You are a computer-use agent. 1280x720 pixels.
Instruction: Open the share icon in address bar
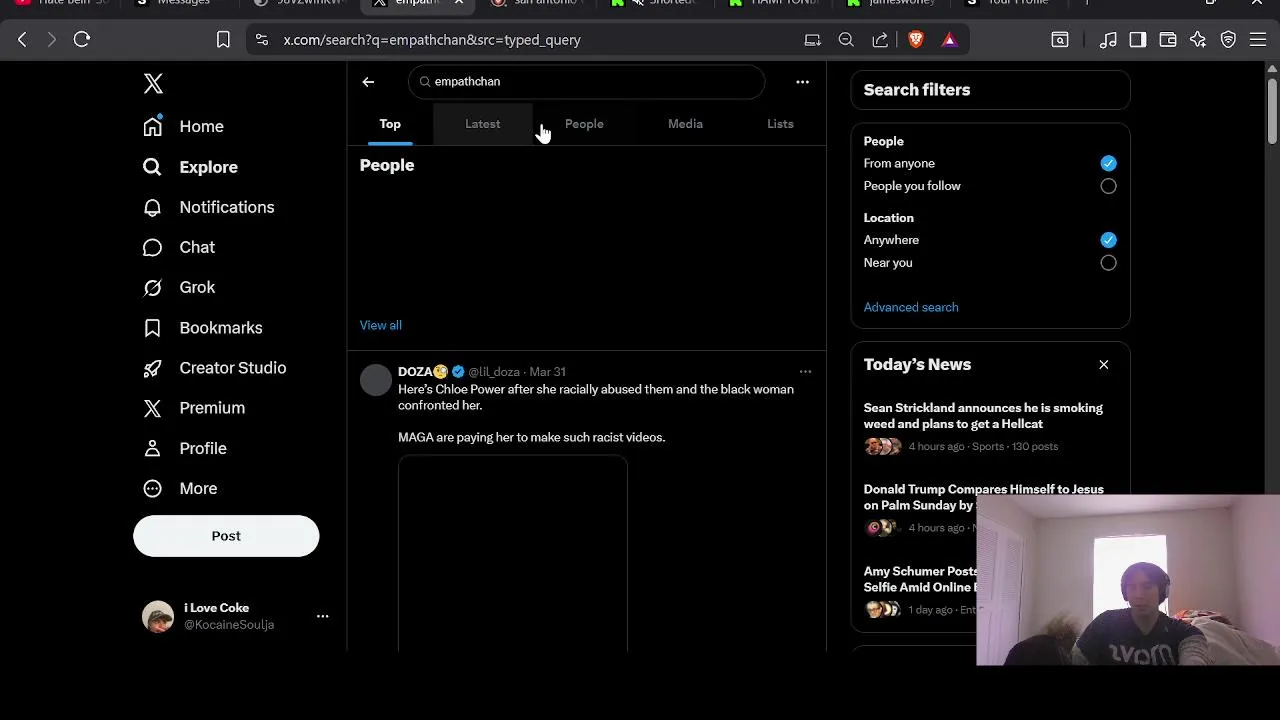point(880,40)
